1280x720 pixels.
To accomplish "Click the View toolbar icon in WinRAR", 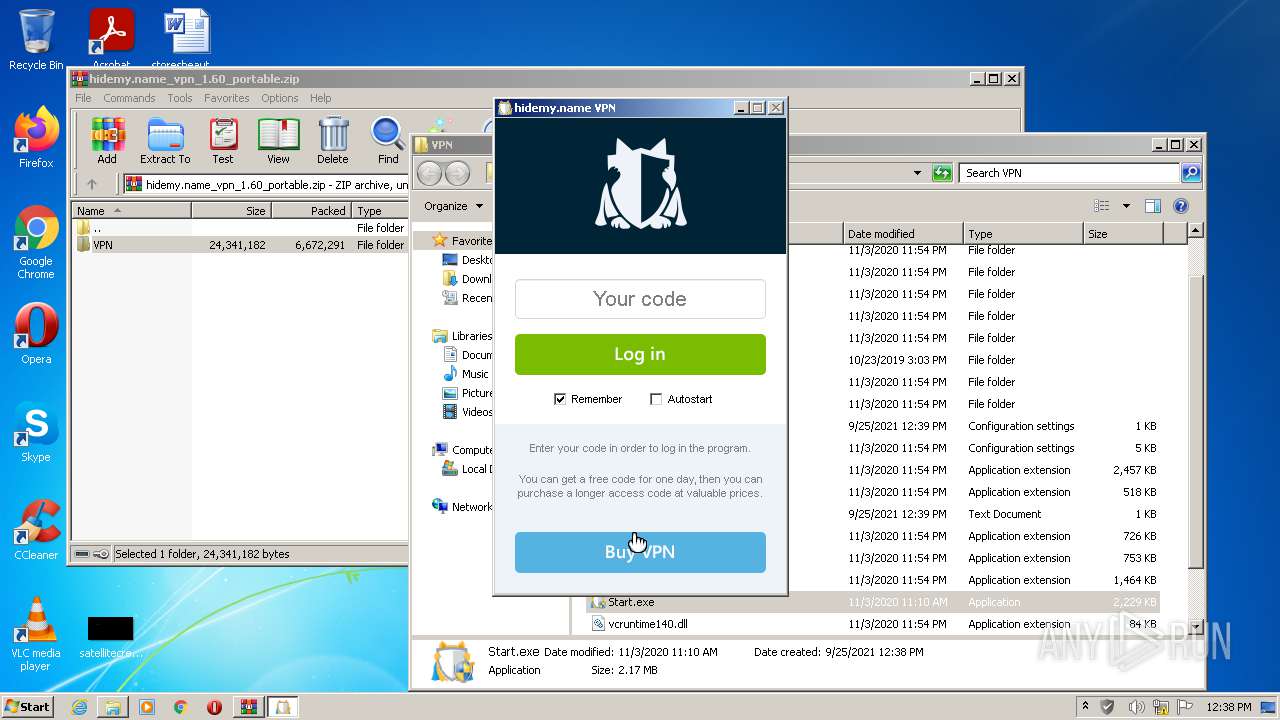I will click(278, 141).
